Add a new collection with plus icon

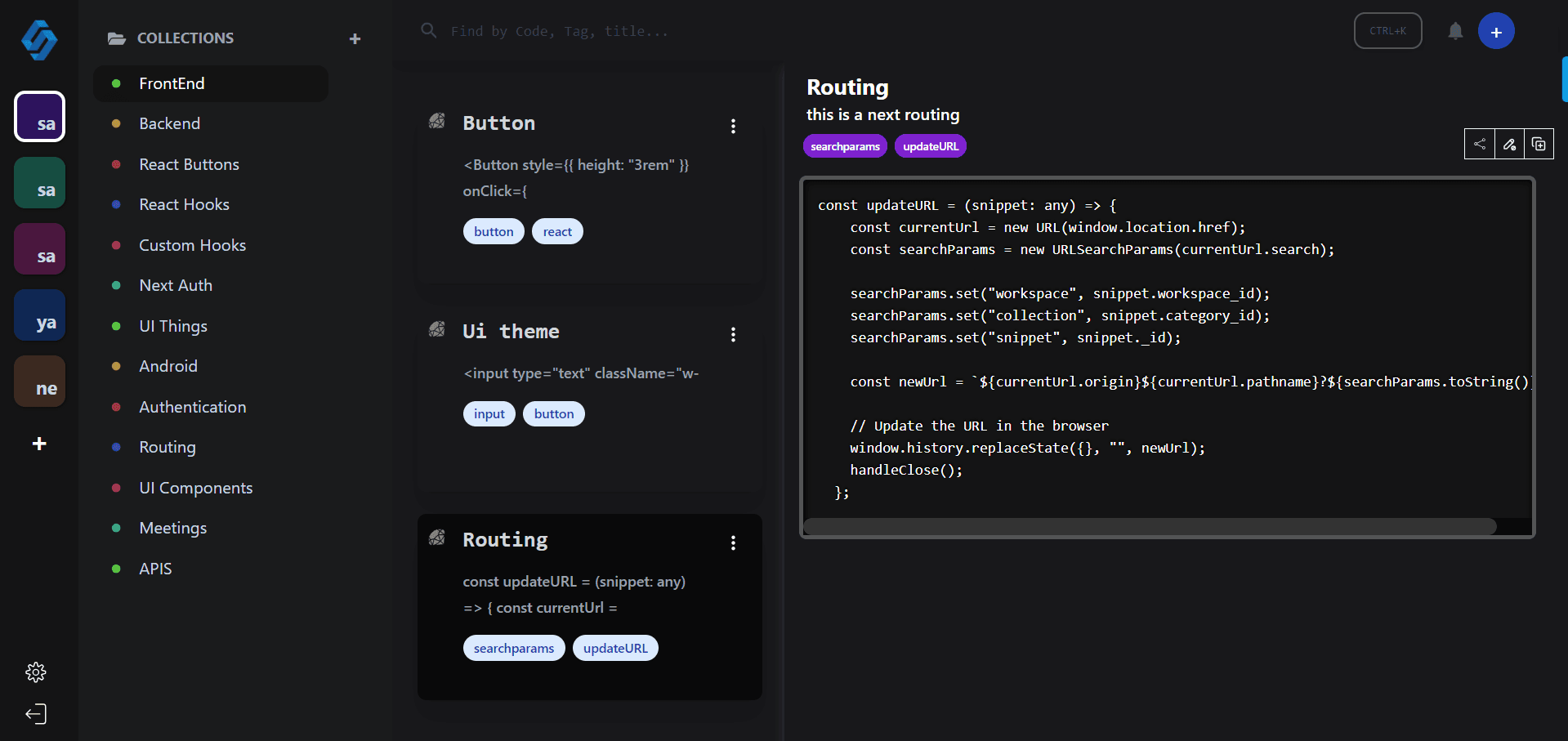[355, 38]
